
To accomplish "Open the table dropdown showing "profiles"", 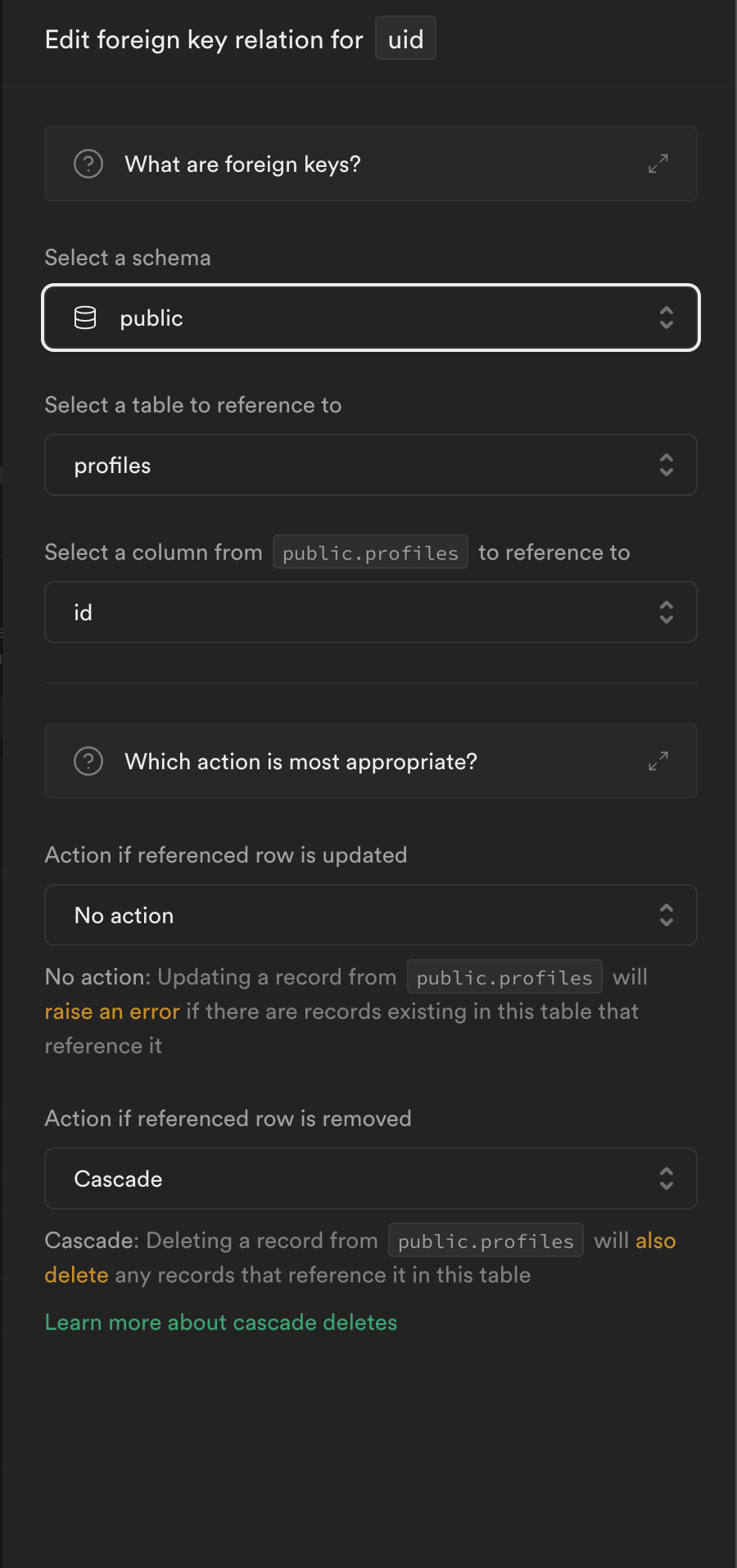I will point(370,465).
